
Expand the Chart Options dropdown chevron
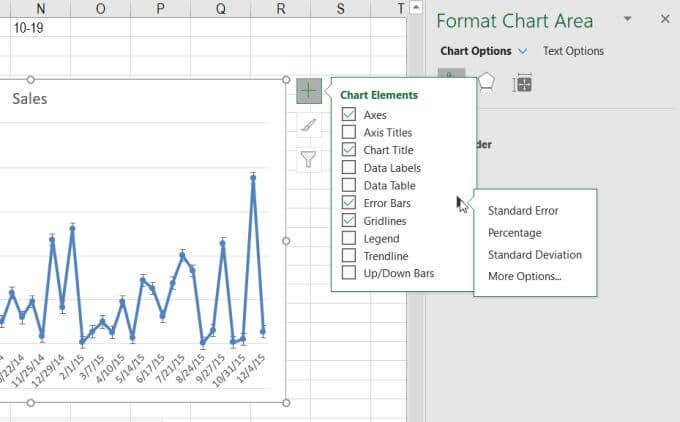click(x=522, y=51)
